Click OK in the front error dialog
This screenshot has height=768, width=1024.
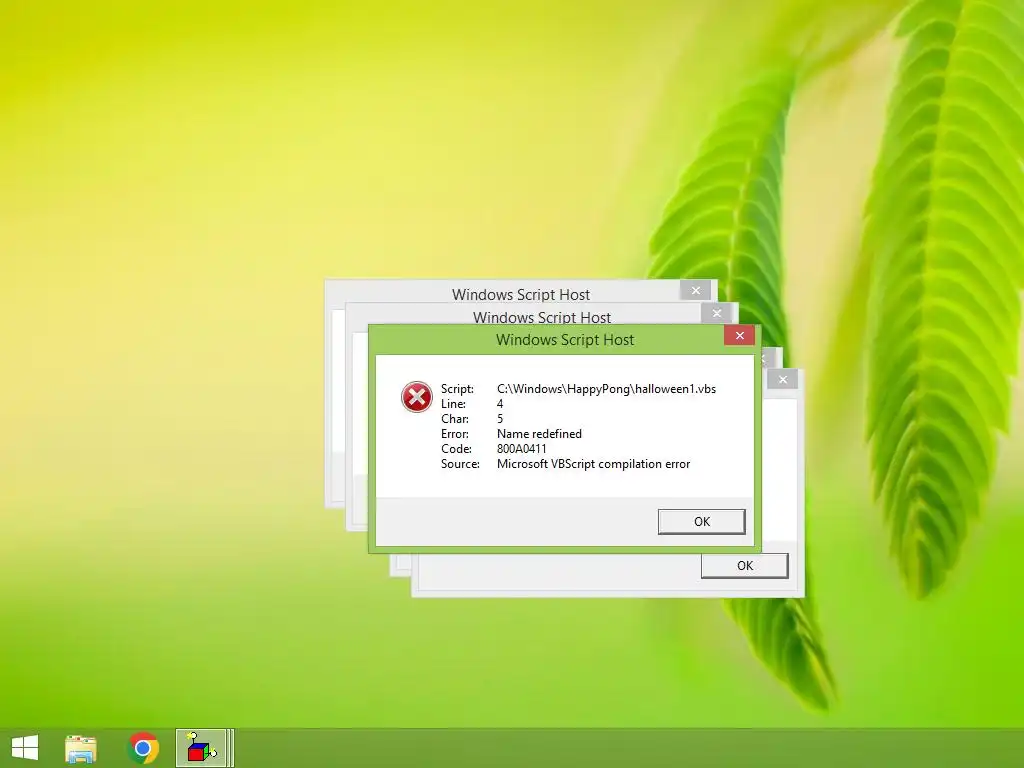pos(701,522)
